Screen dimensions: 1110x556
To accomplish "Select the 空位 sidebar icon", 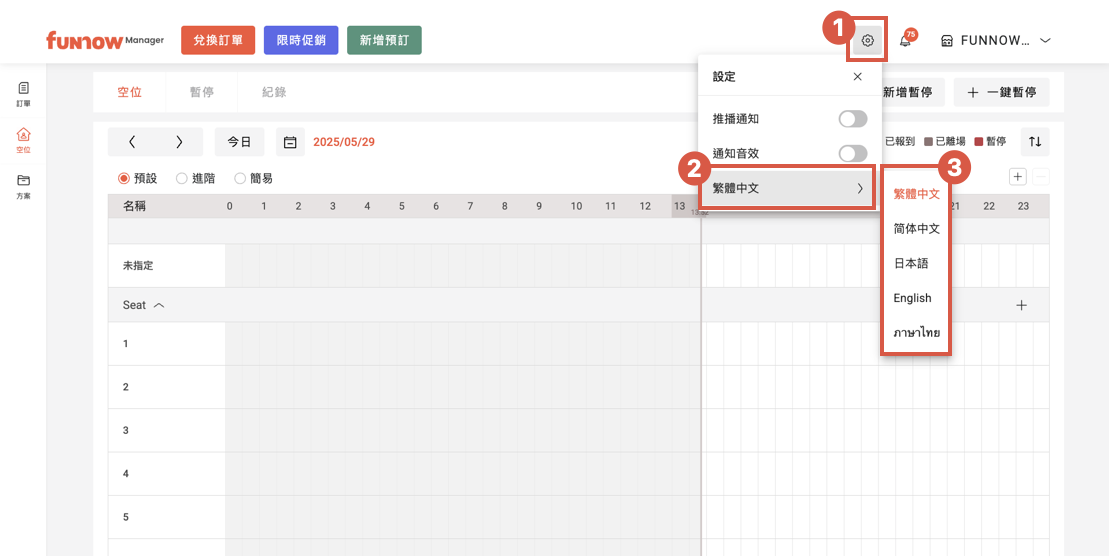I will click(23, 139).
